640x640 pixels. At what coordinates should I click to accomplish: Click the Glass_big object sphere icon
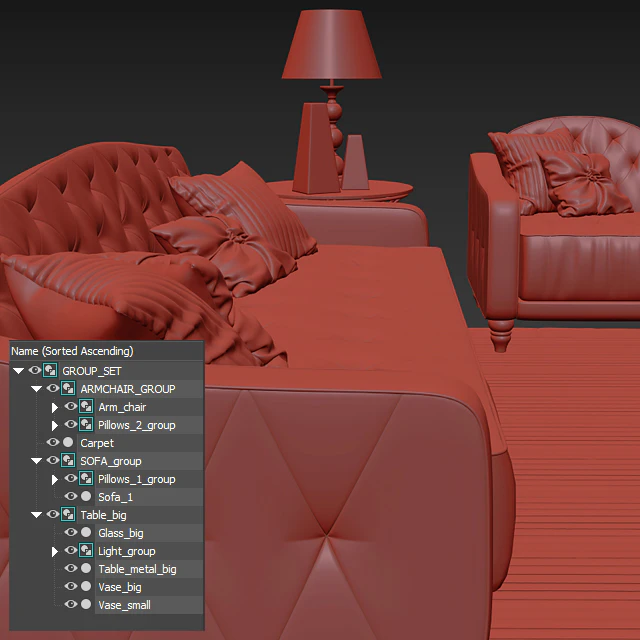click(x=86, y=532)
